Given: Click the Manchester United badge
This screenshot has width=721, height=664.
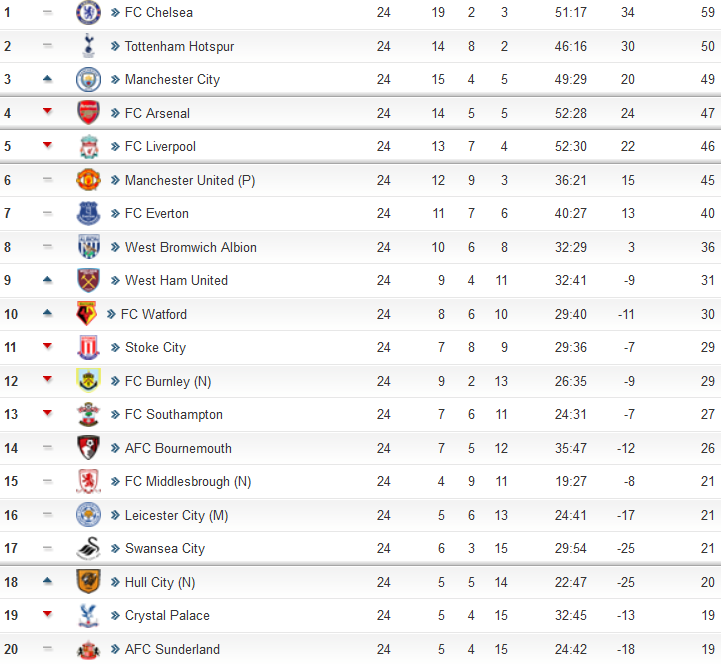Looking at the screenshot, I should point(88,180).
